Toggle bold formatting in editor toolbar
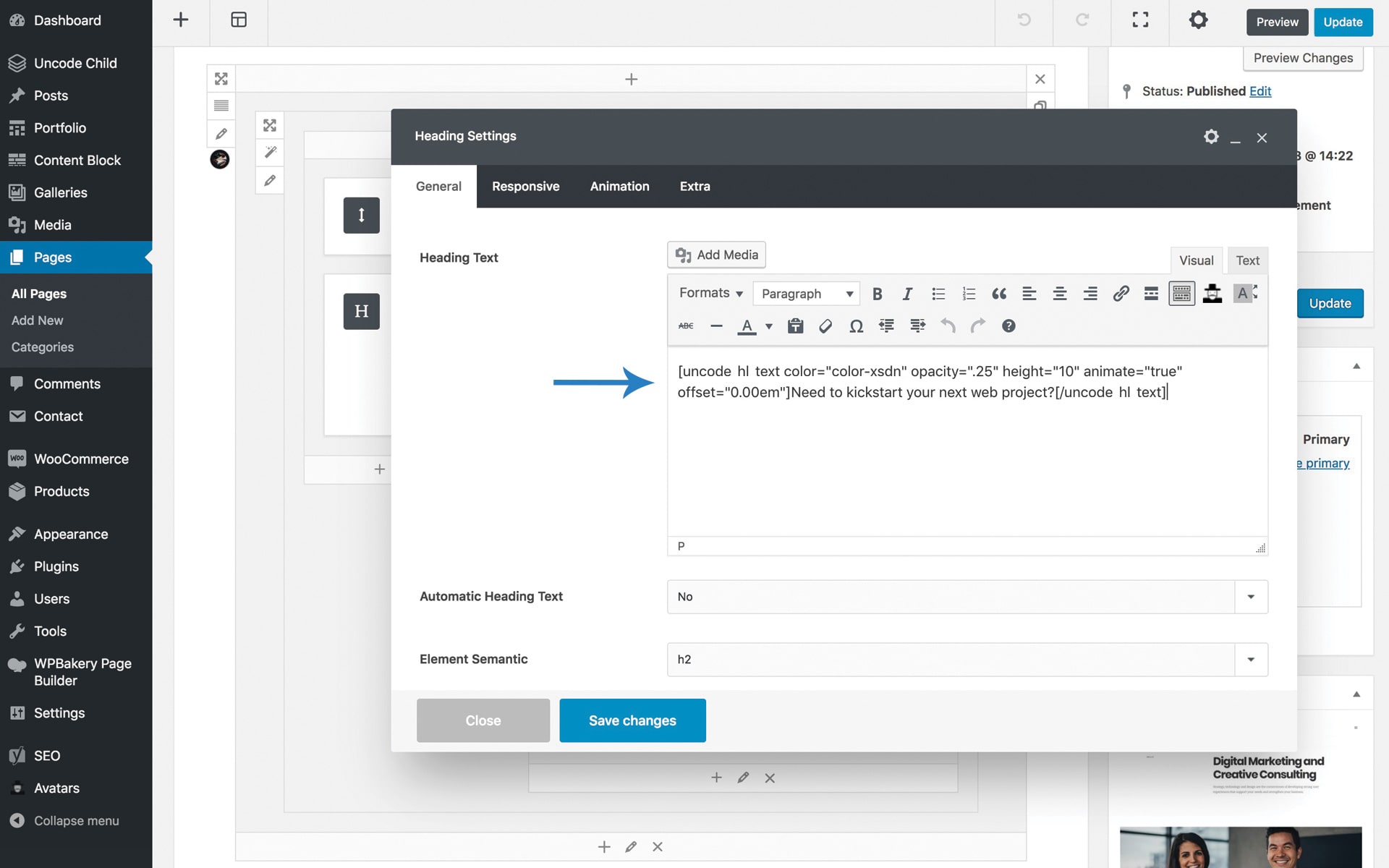The height and width of the screenshot is (868, 1389). pyautogui.click(x=877, y=294)
